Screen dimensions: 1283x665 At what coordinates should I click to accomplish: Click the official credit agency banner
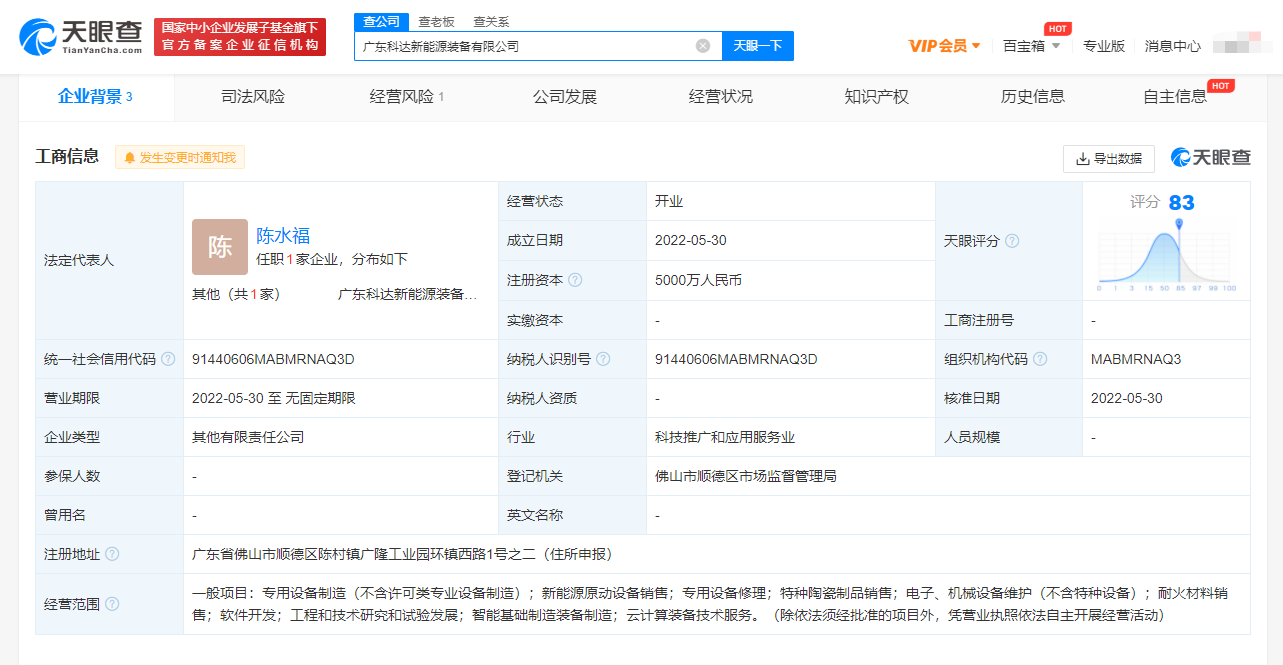tap(240, 37)
